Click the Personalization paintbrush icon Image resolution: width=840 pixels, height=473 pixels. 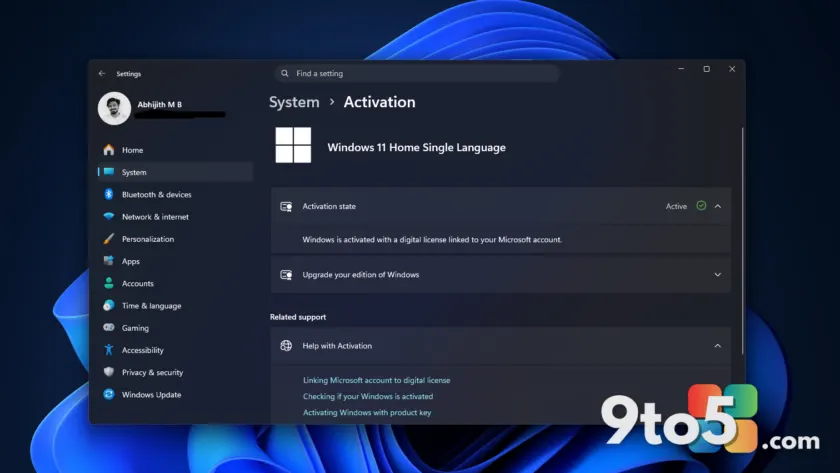(x=109, y=238)
